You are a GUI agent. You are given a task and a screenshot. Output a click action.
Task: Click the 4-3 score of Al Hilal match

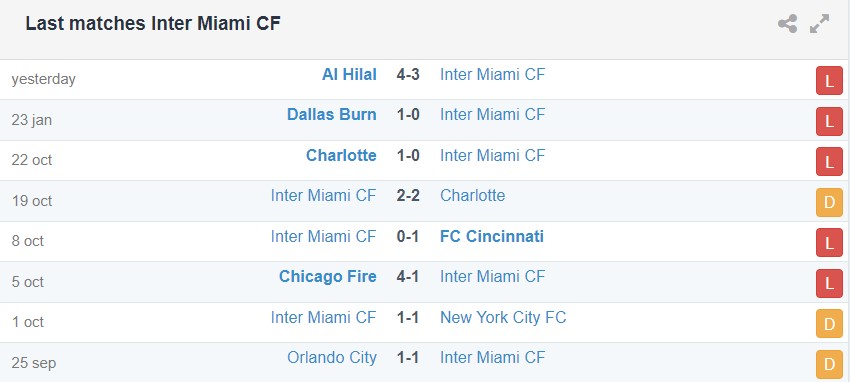[408, 74]
